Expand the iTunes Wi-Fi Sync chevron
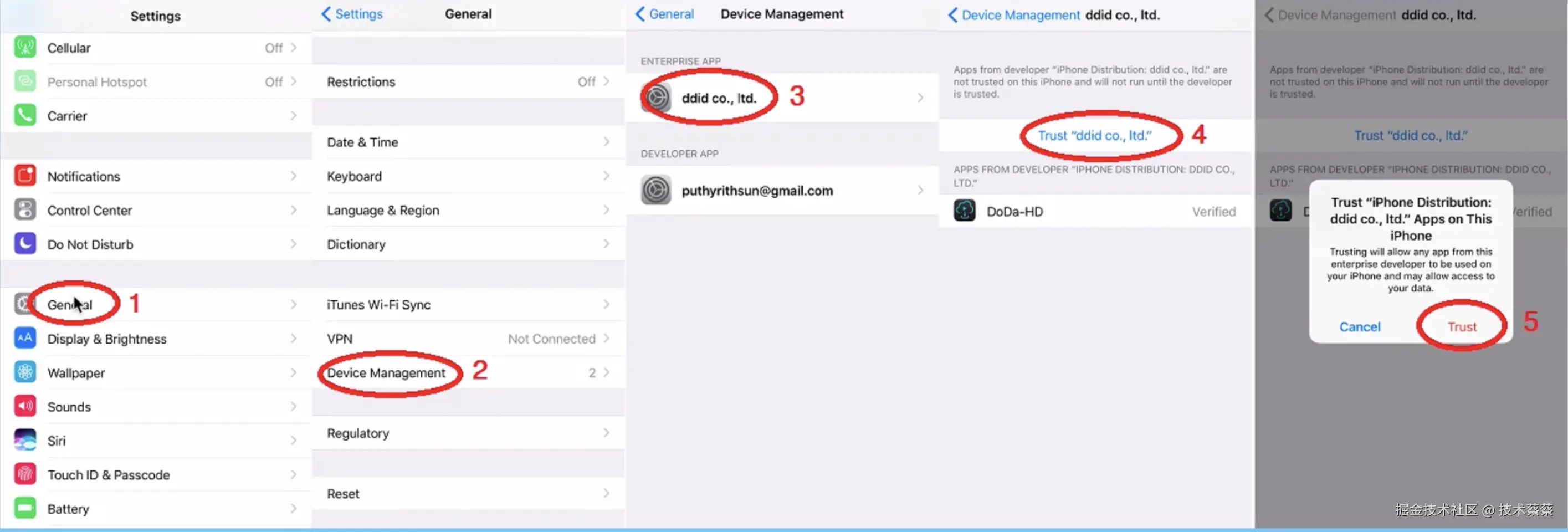 coord(606,304)
